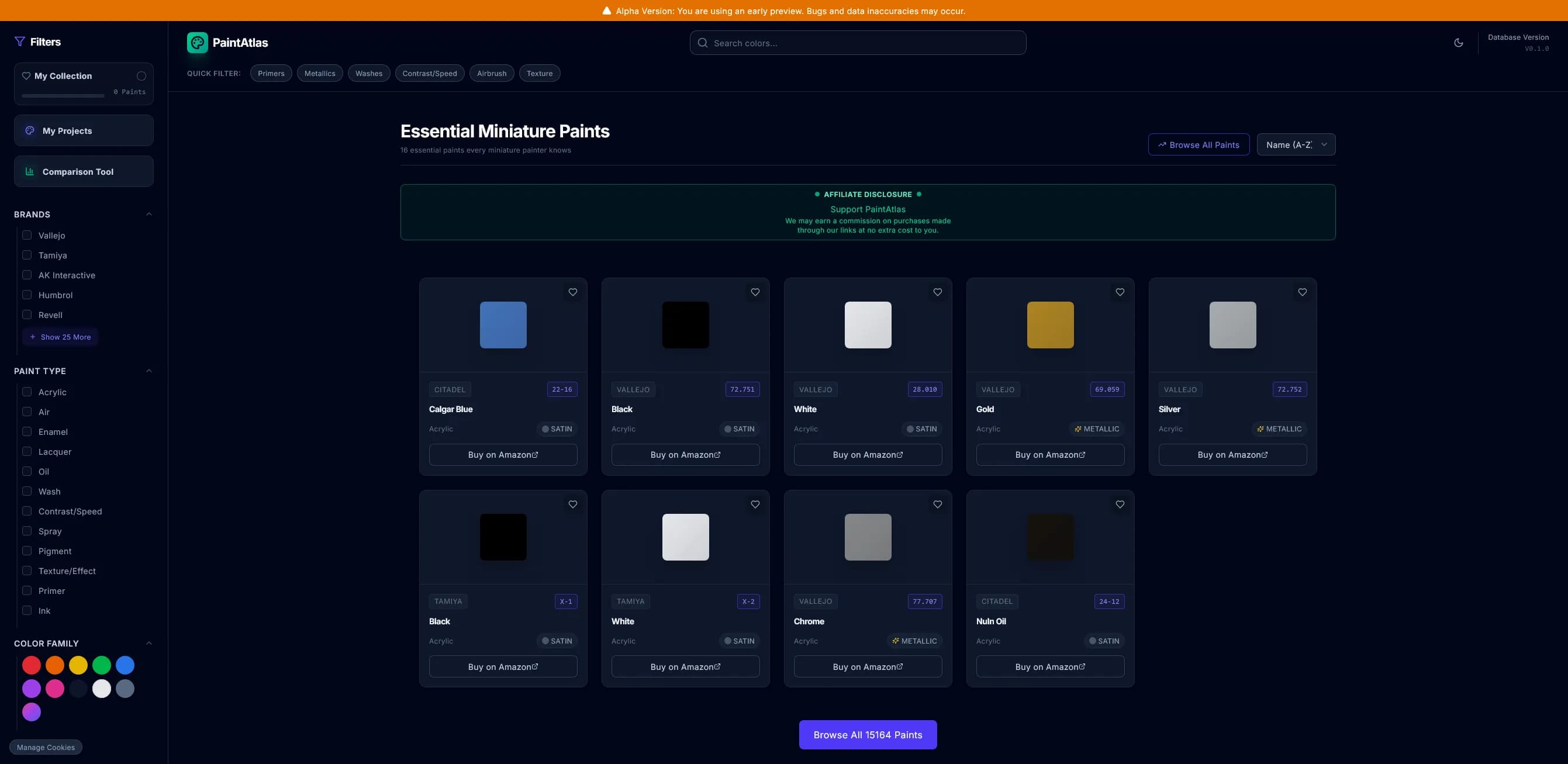Click the My Collection heart icon

point(26,75)
